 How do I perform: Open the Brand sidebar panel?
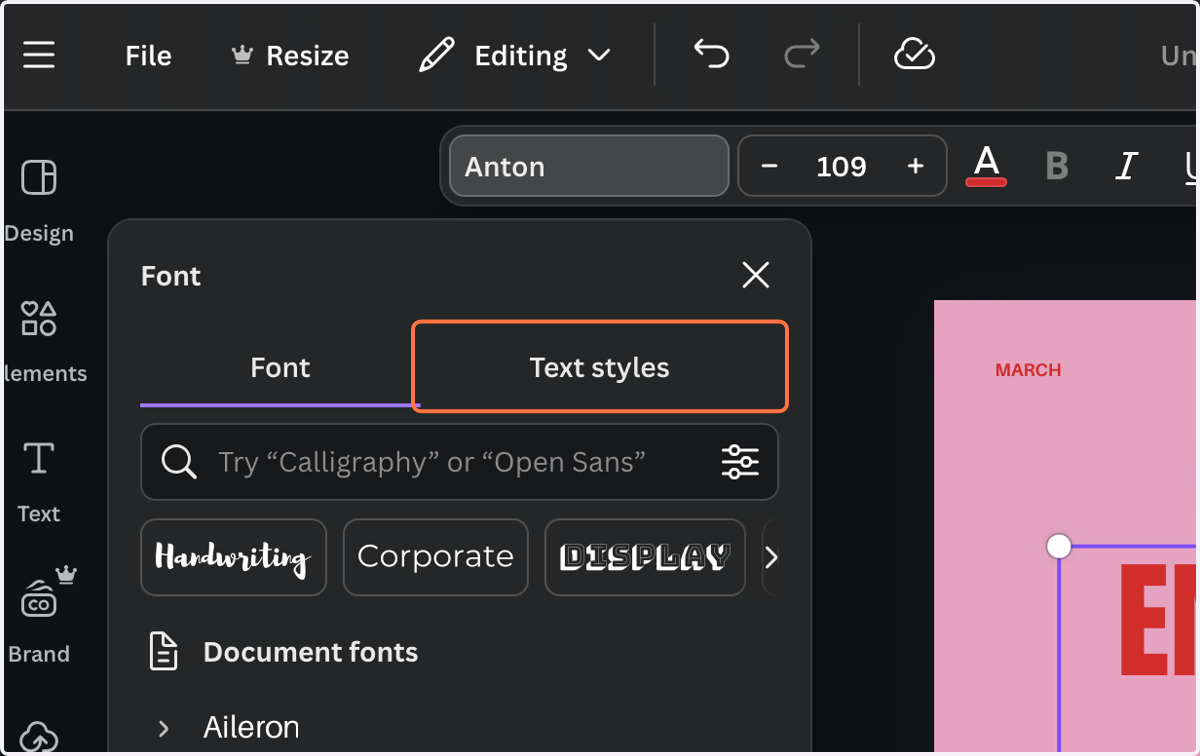pyautogui.click(x=39, y=615)
